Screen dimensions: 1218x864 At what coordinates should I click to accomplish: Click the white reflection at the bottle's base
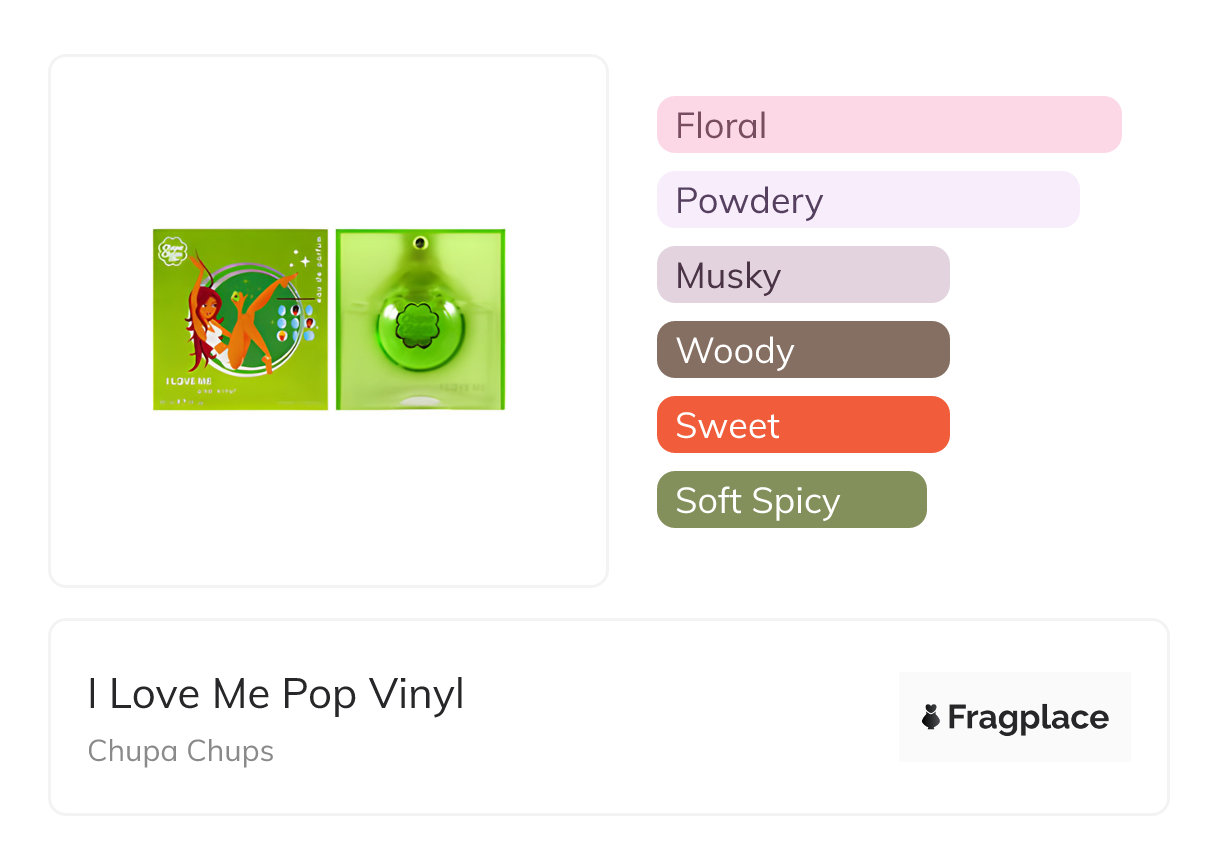click(x=420, y=401)
